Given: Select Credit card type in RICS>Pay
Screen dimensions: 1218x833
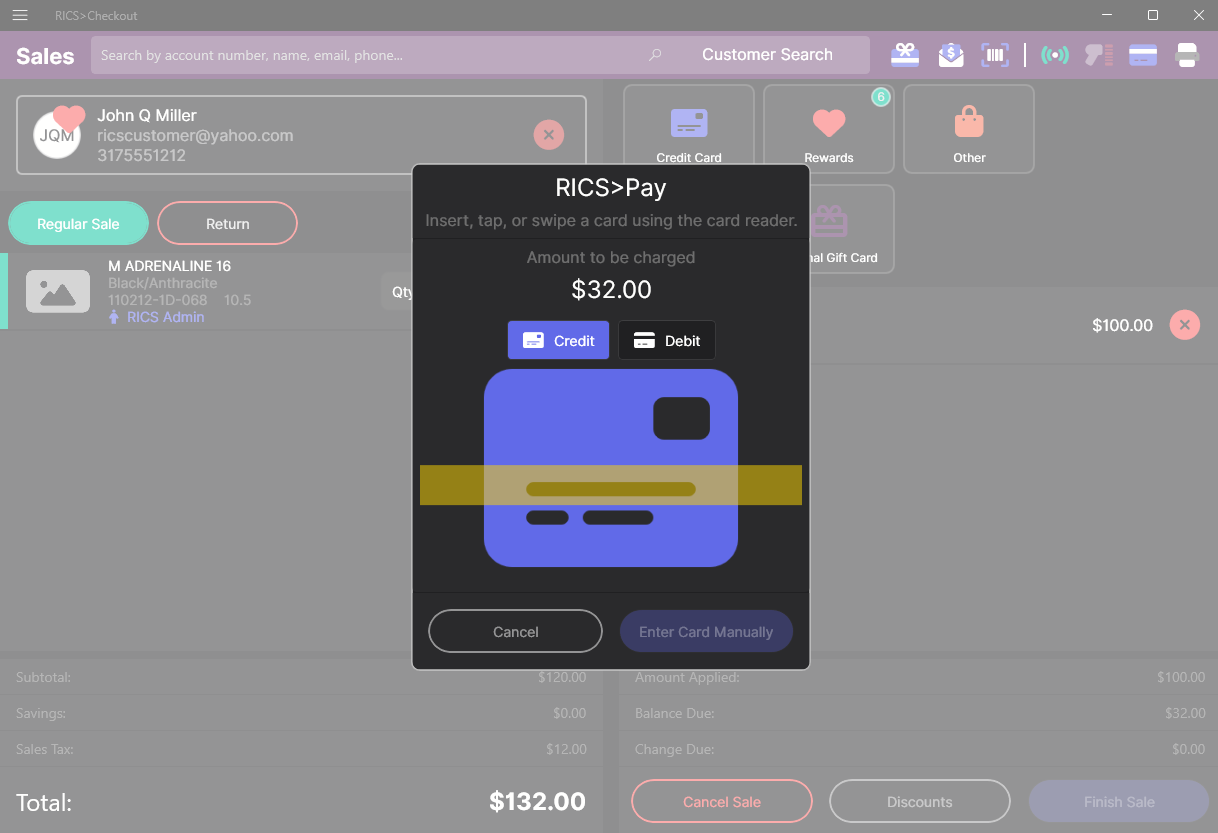Looking at the screenshot, I should click(x=559, y=340).
